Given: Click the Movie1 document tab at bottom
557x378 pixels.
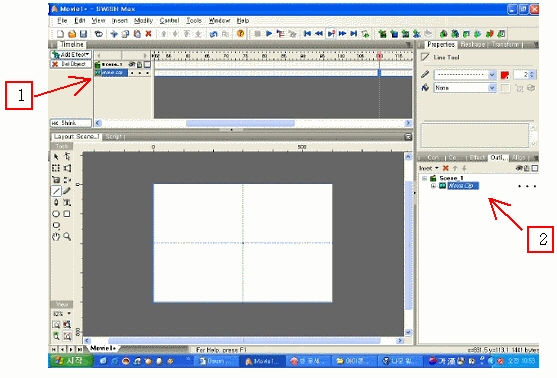Looking at the screenshot, I should [x=102, y=349].
